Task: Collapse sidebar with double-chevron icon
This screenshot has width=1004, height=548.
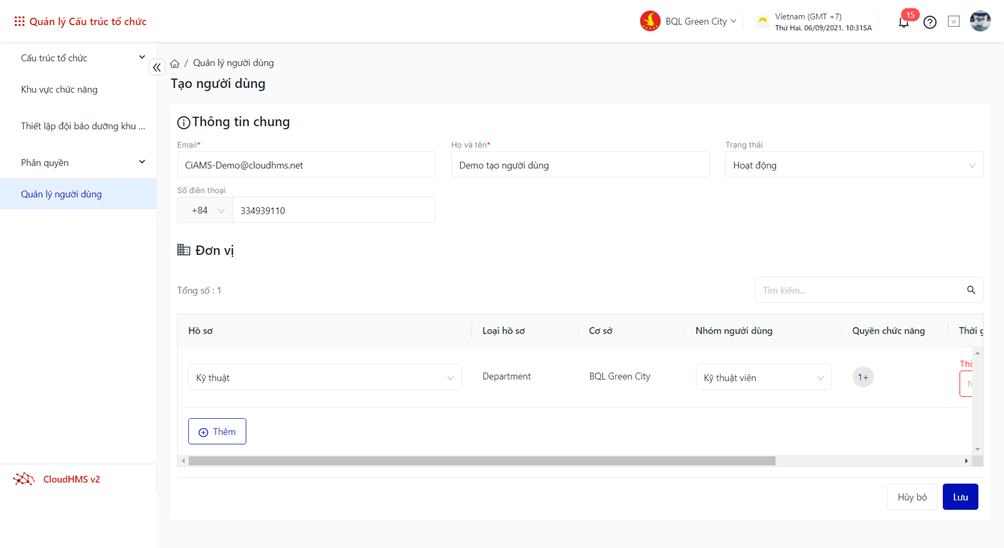Action: [157, 67]
